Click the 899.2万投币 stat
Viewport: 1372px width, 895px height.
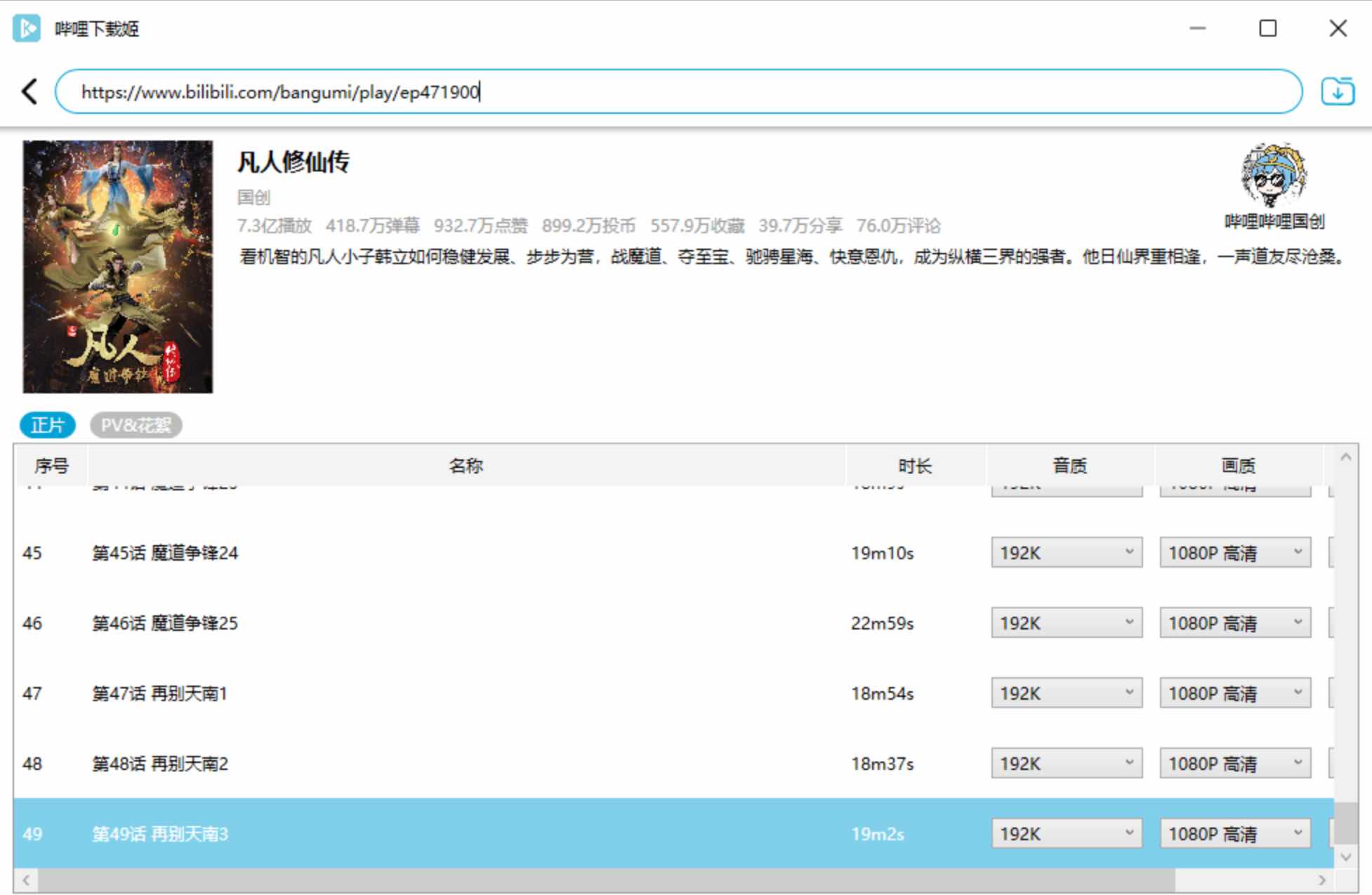click(588, 226)
